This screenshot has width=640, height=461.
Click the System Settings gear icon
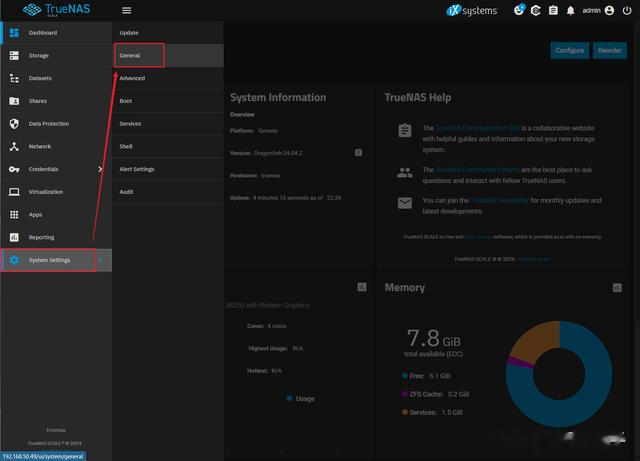click(14, 260)
